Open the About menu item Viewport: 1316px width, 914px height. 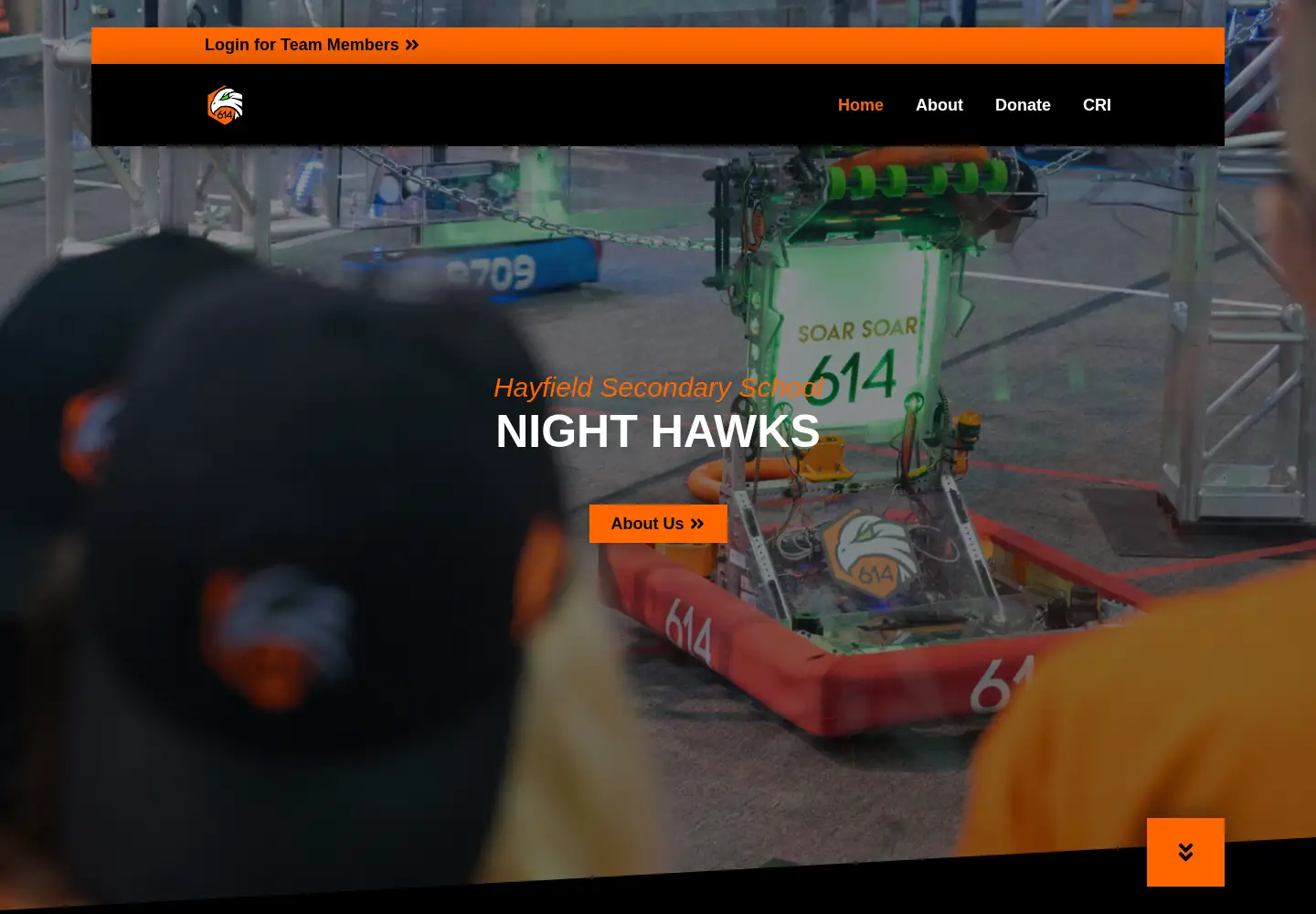coord(939,105)
